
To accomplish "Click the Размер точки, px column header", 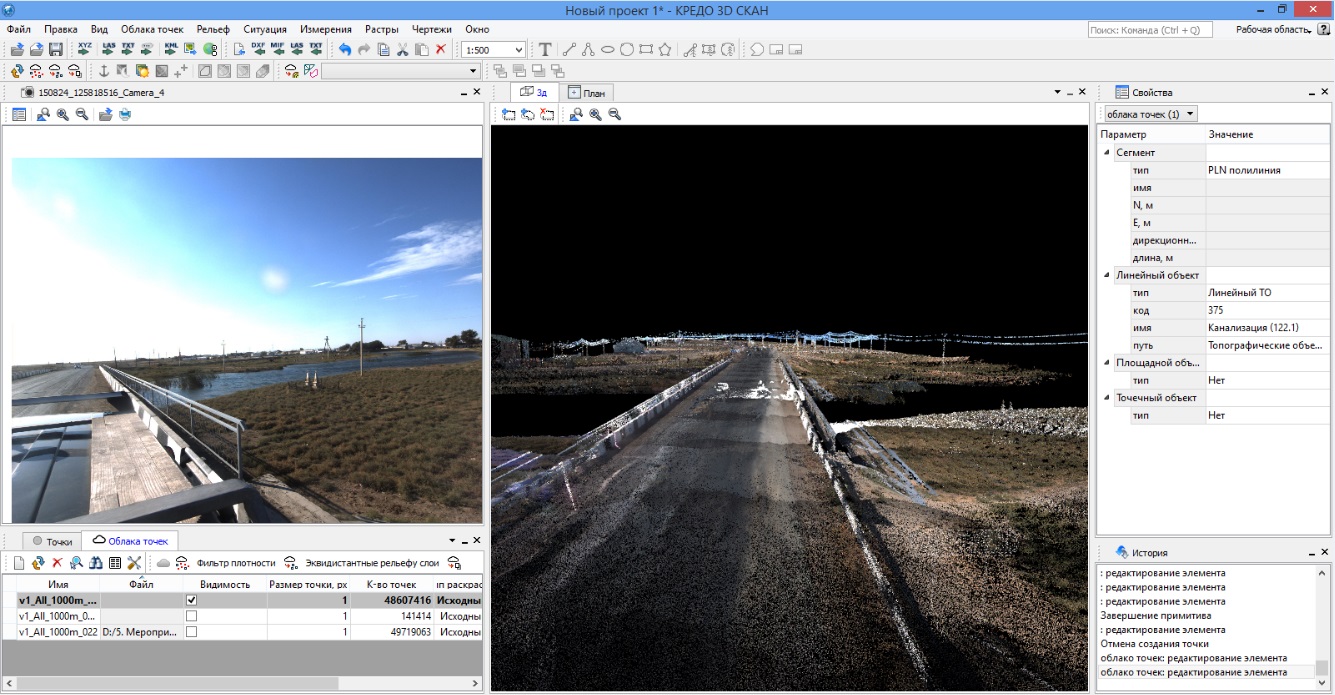I will (x=308, y=584).
